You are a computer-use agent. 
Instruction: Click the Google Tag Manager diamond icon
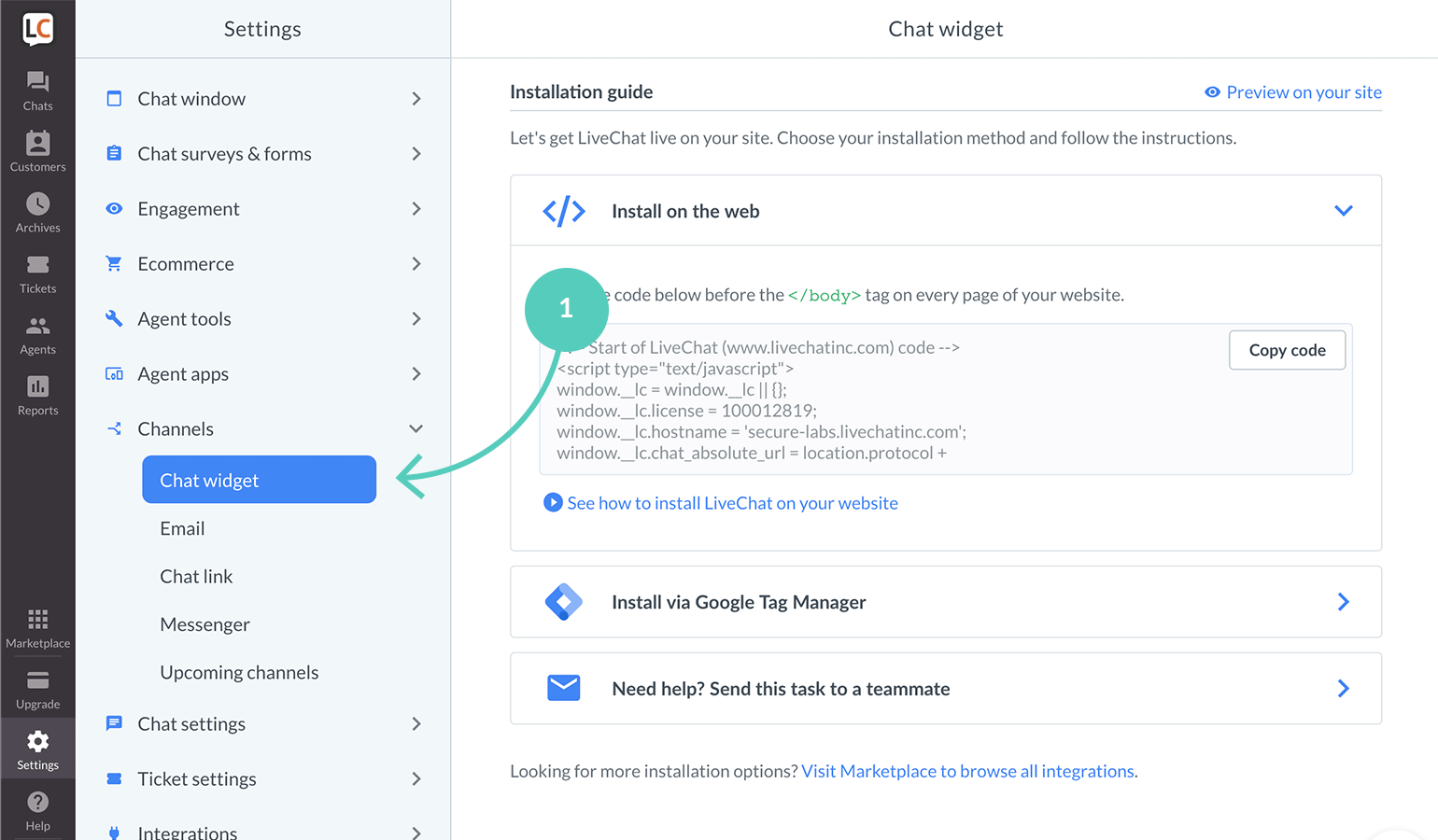pyautogui.click(x=564, y=602)
